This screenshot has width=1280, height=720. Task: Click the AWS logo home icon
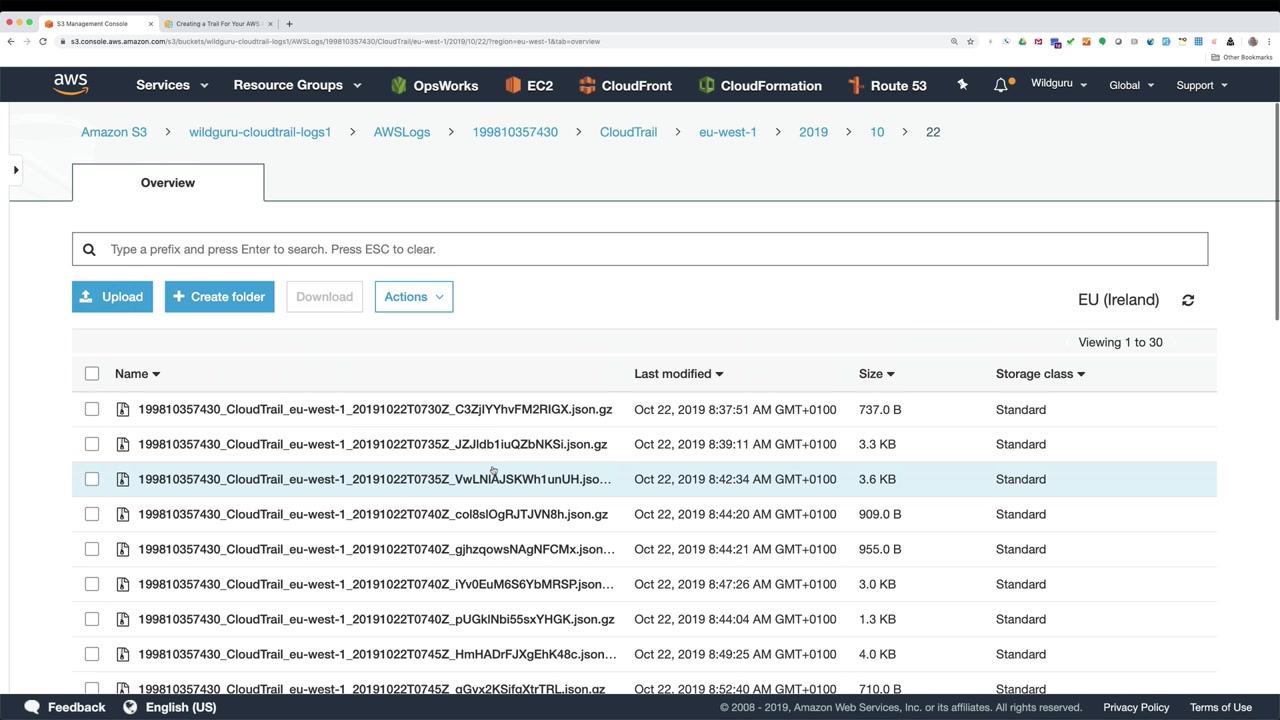pos(71,85)
